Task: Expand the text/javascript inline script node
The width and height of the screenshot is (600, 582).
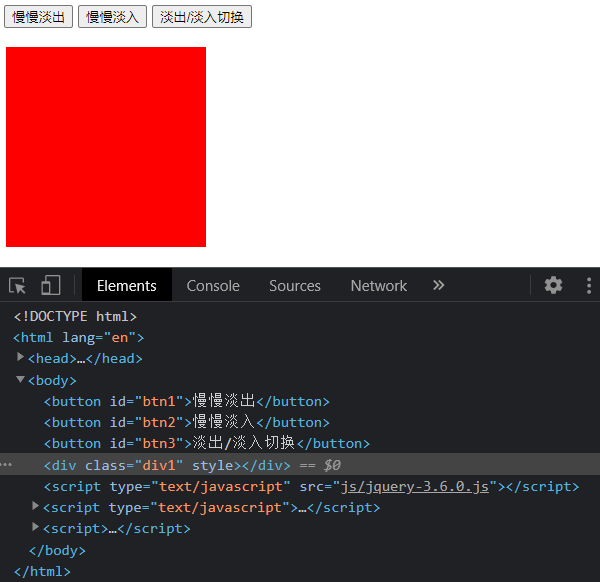Action: click(x=35, y=506)
